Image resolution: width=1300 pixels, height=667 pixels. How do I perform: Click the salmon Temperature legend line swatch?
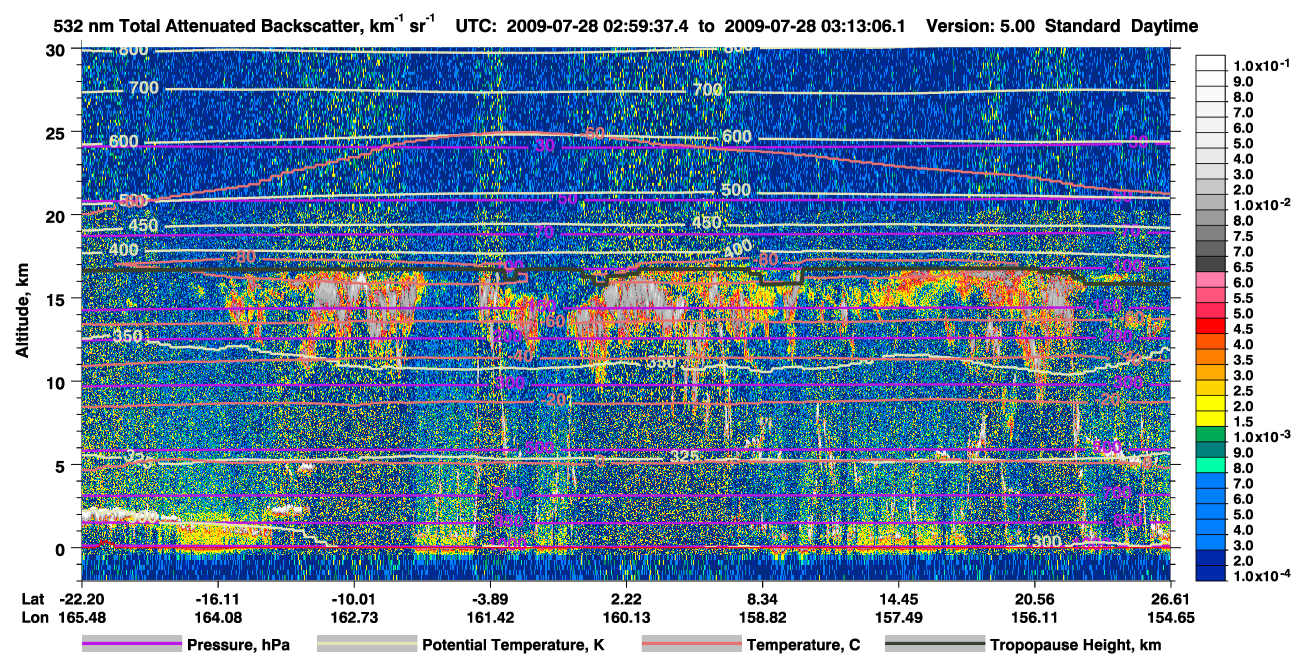tap(690, 645)
